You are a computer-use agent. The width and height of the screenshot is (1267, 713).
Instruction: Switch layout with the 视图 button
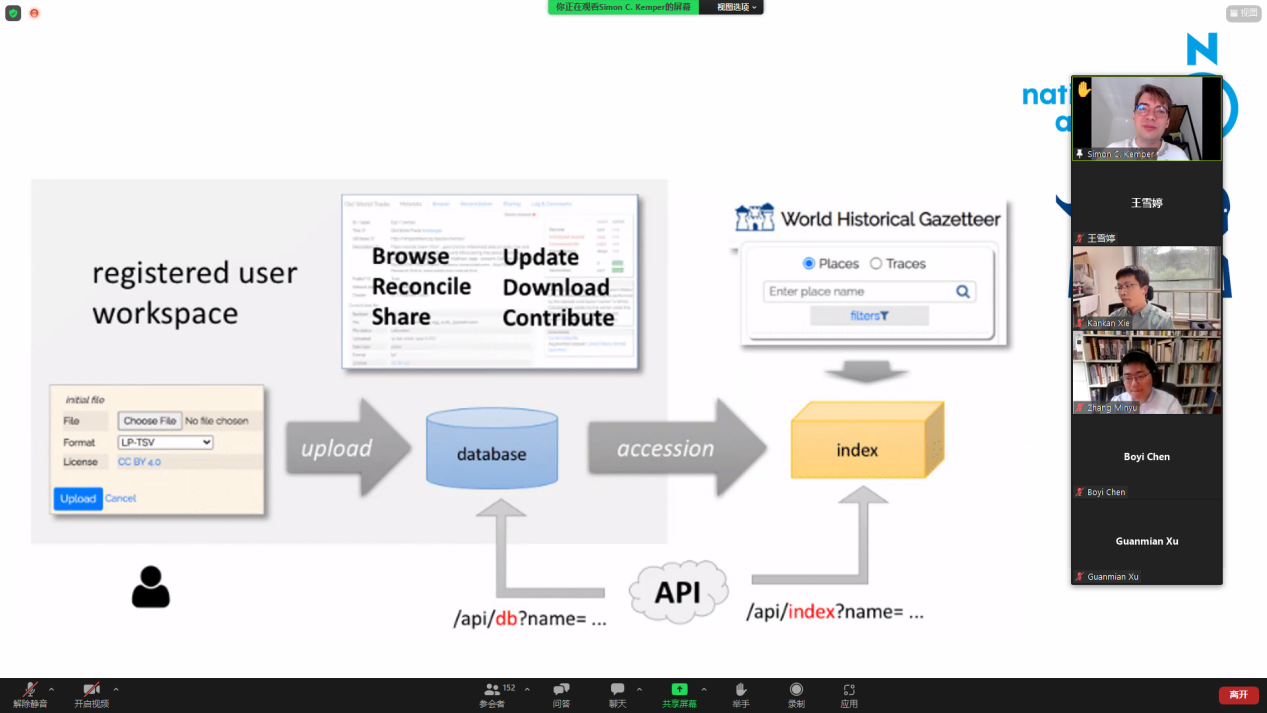pos(1244,13)
